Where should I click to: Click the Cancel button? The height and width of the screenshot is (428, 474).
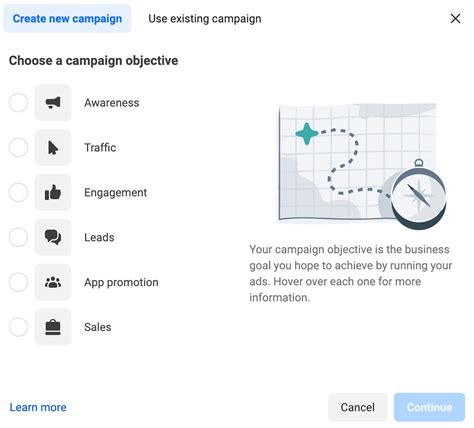(x=357, y=407)
